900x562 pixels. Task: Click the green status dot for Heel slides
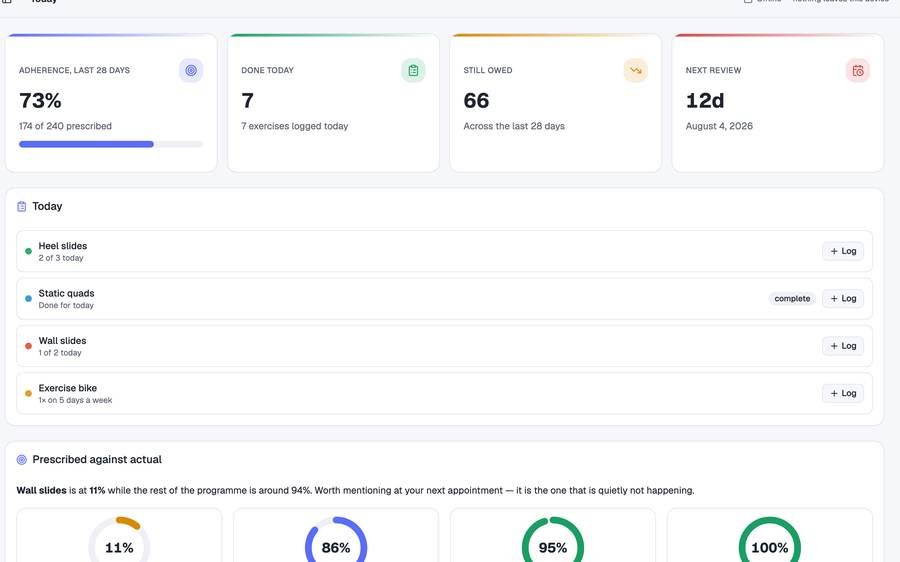[28, 251]
